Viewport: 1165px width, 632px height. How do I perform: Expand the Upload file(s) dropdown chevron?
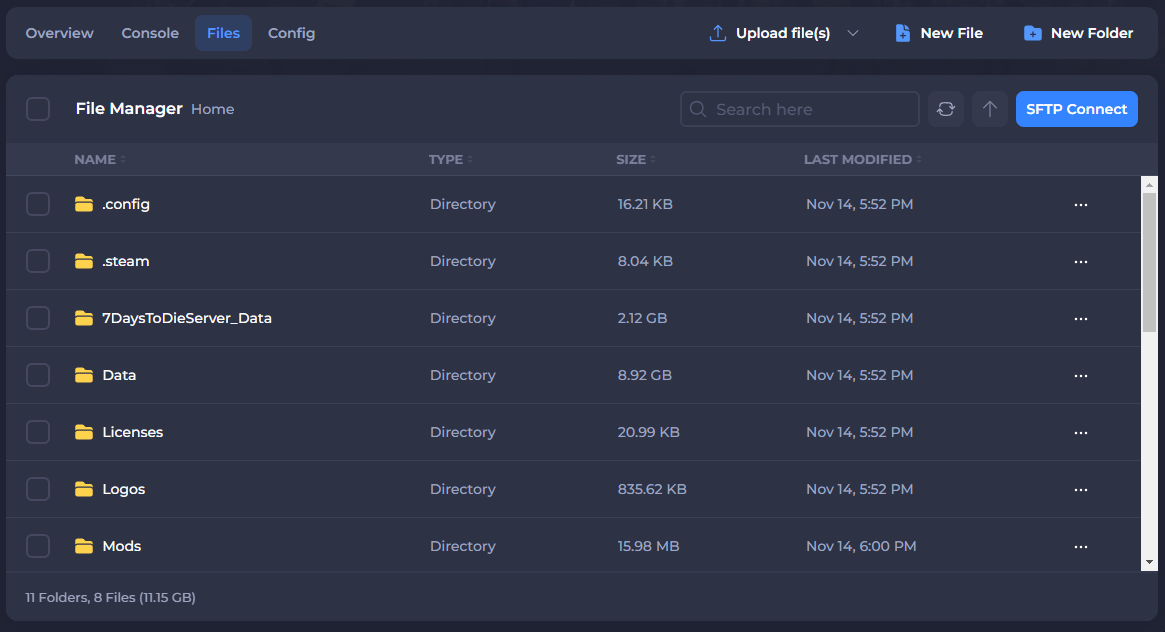click(853, 33)
